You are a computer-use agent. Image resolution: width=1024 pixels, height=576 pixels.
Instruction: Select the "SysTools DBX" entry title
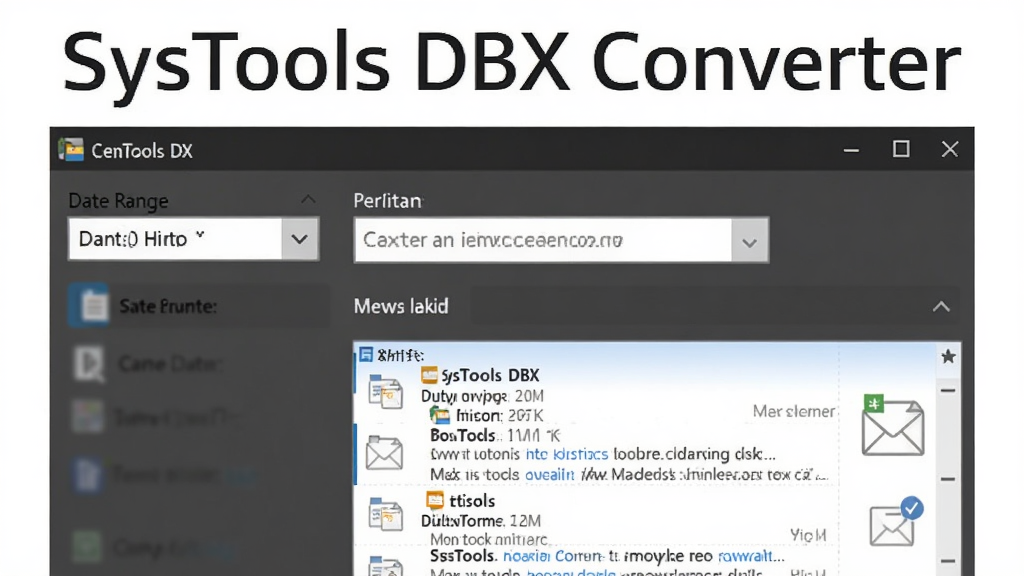click(490, 376)
